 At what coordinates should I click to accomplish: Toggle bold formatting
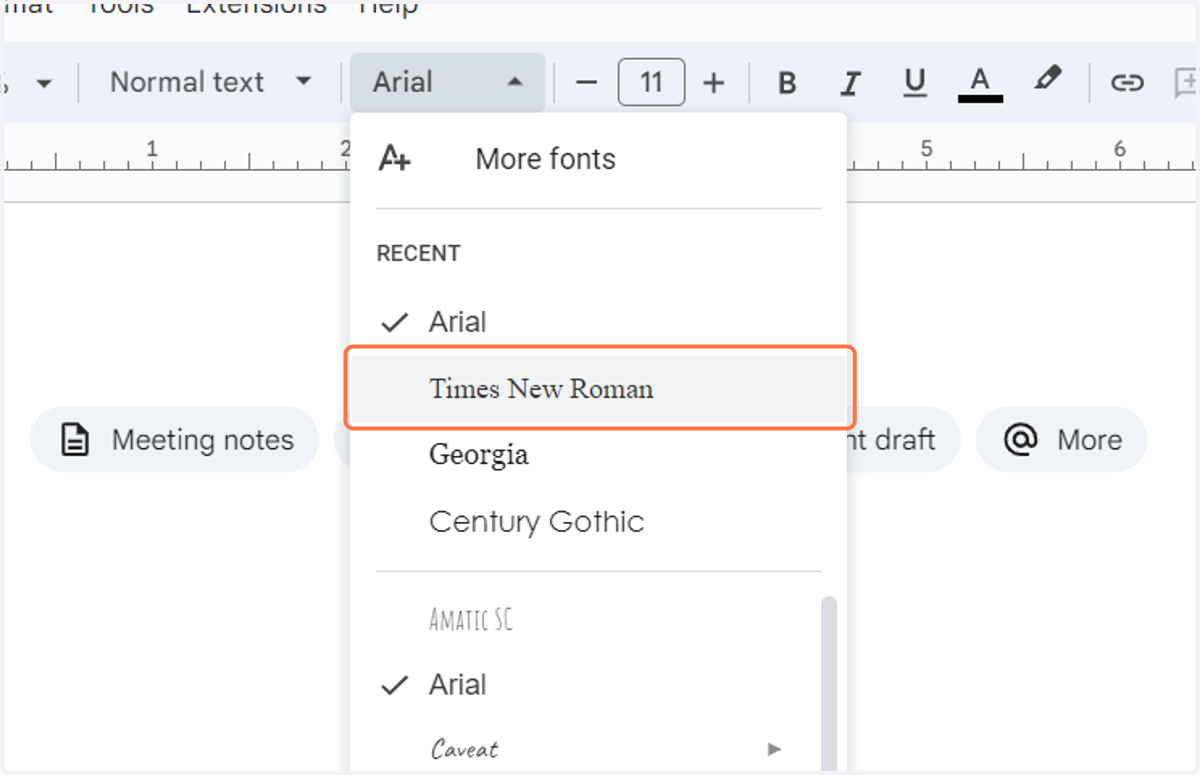[x=787, y=83]
